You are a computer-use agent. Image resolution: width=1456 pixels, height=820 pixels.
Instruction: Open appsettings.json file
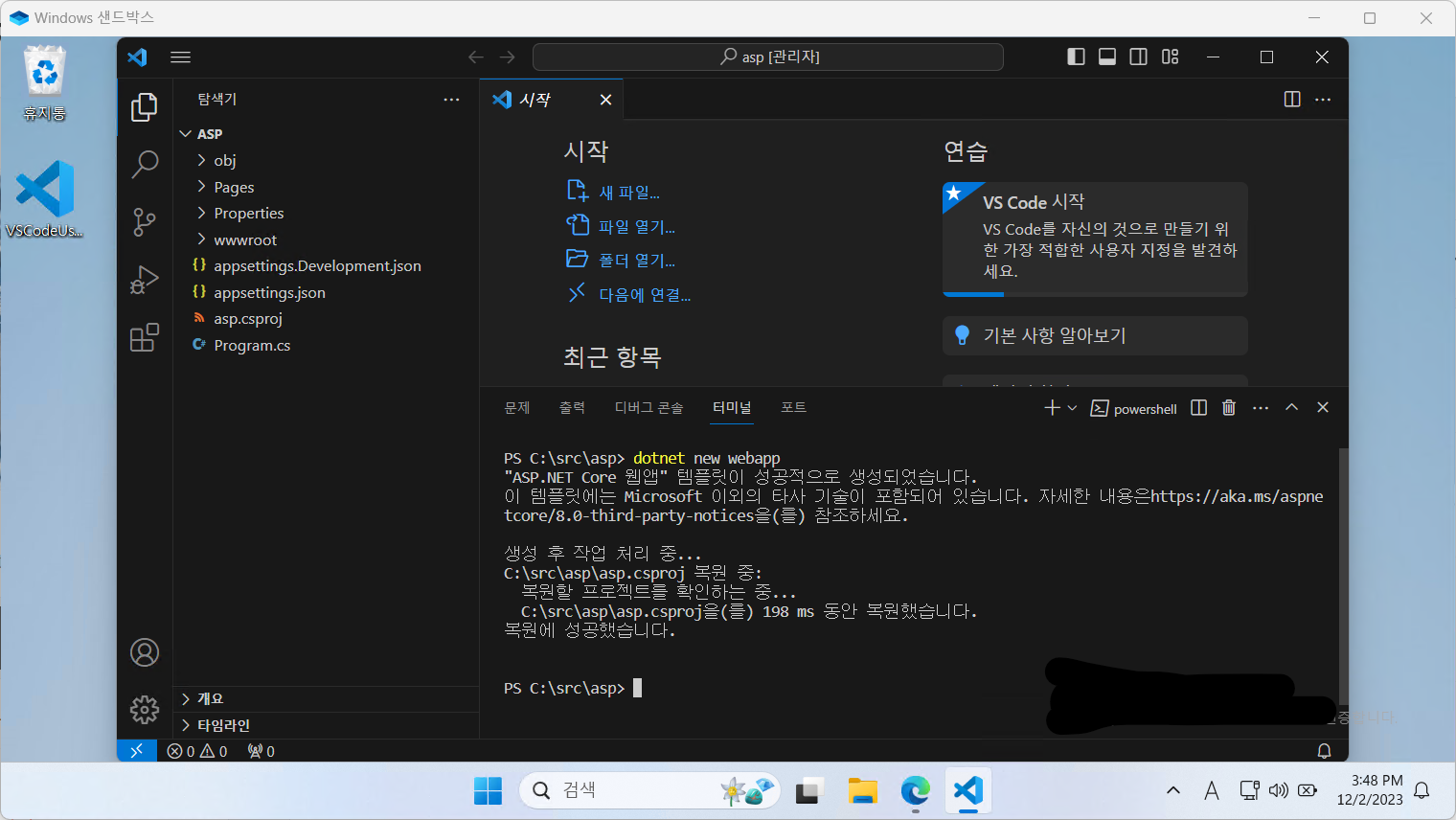[326, 292]
